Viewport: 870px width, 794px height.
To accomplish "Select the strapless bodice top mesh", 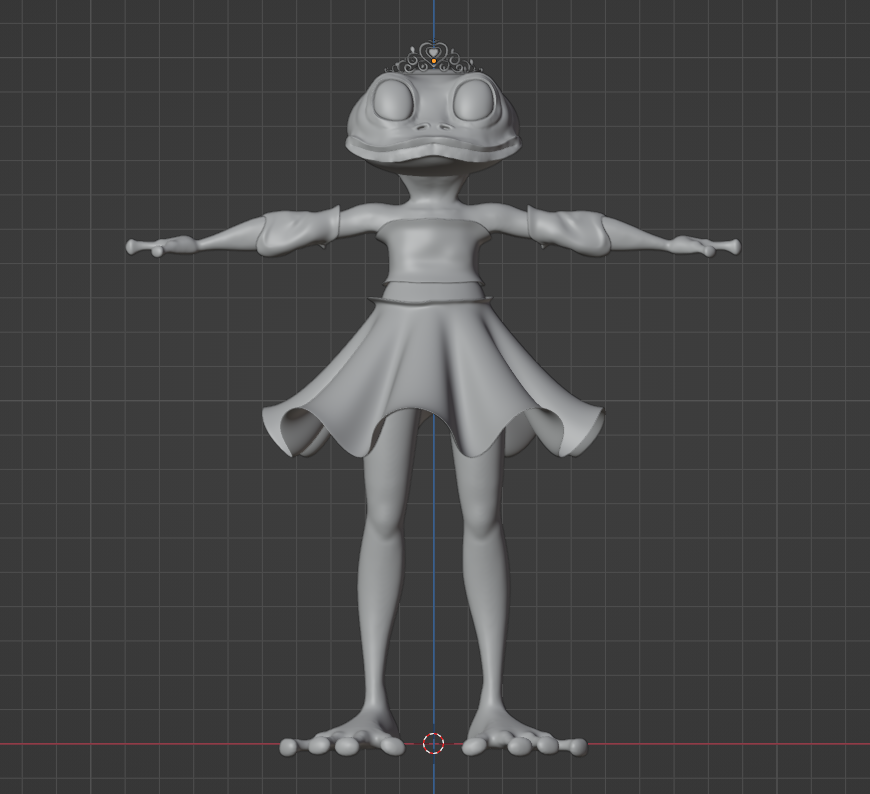I will pos(433,250).
